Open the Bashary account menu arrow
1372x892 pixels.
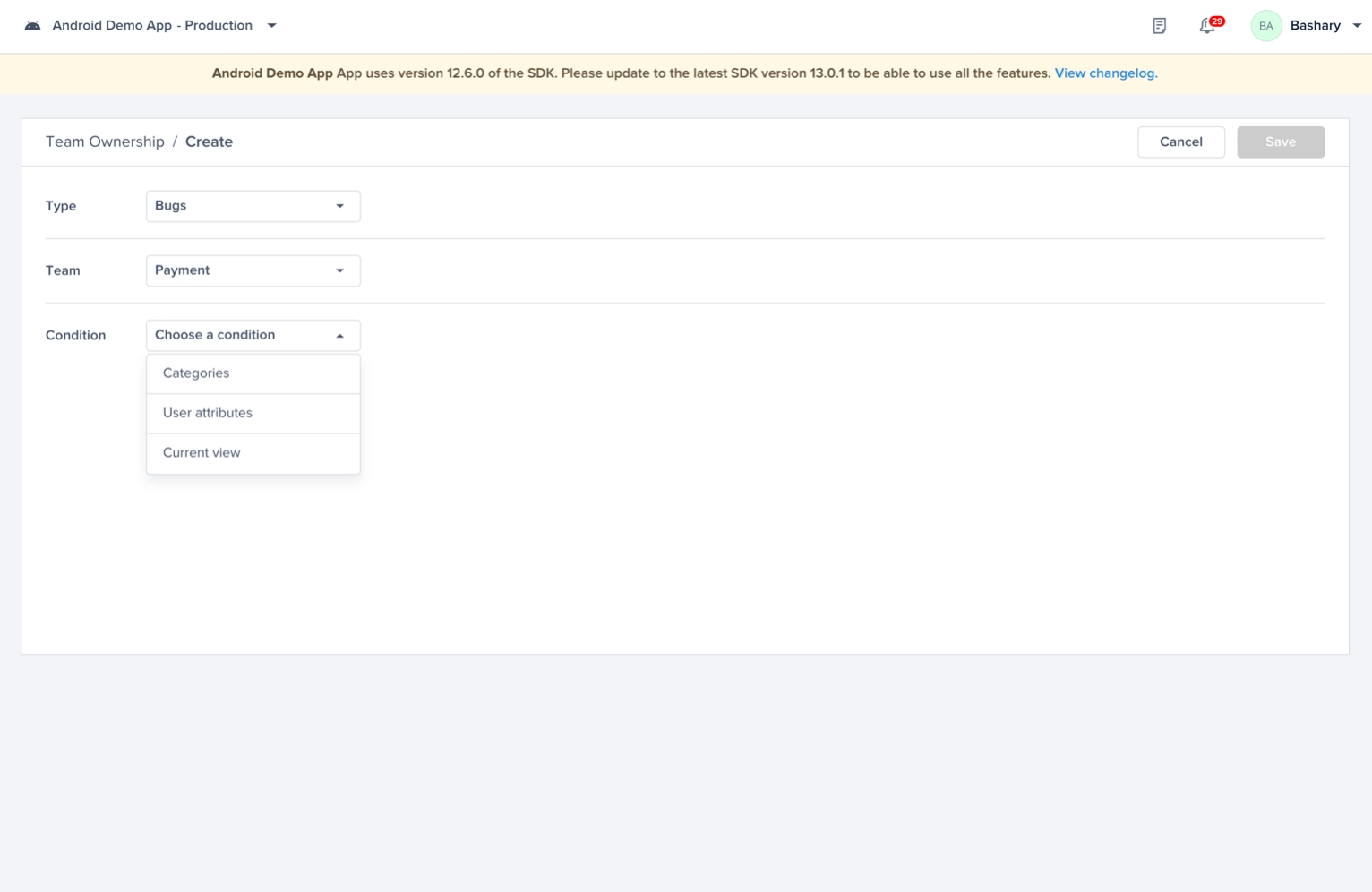coord(1357,26)
